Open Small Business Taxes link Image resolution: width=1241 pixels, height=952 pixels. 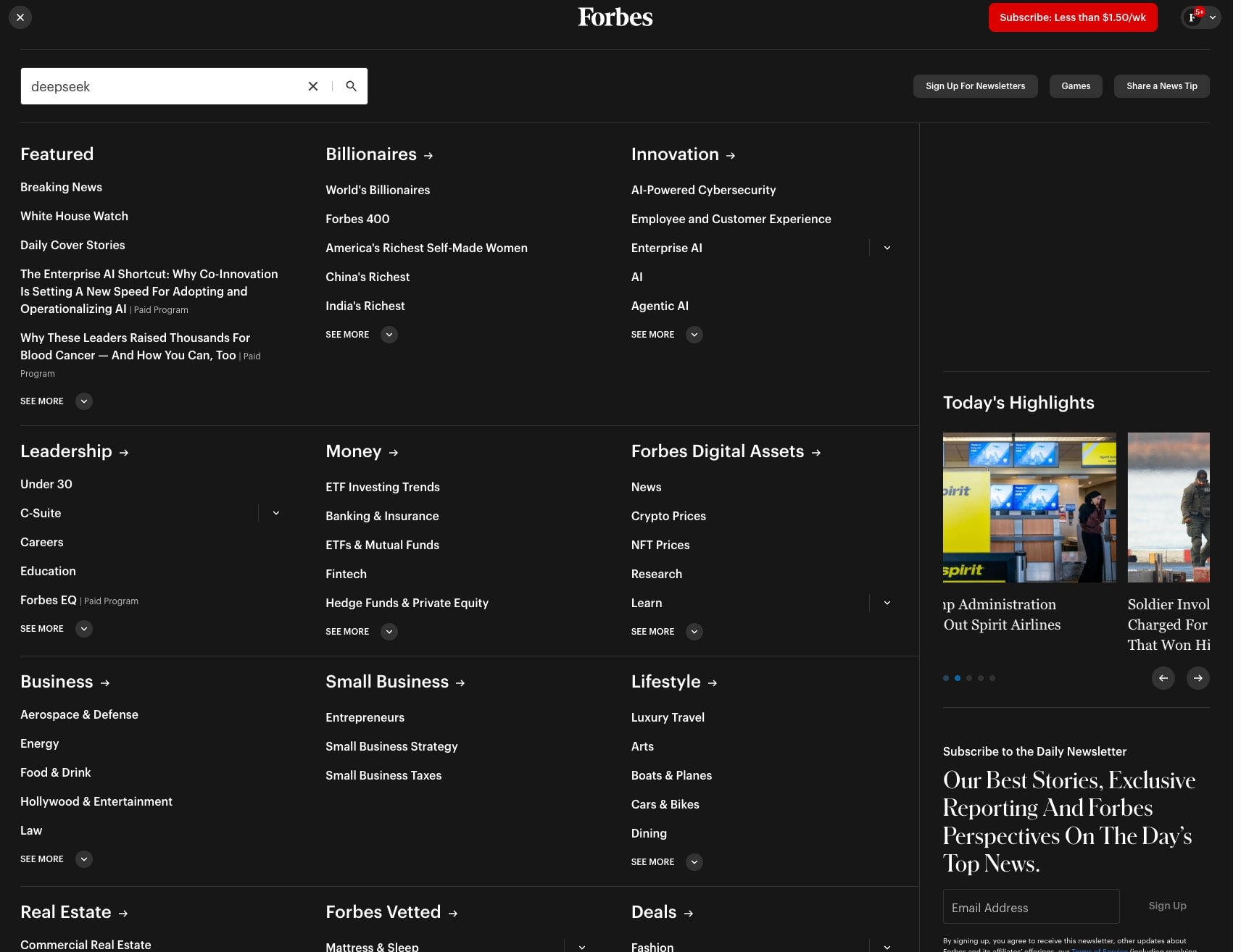tap(383, 775)
